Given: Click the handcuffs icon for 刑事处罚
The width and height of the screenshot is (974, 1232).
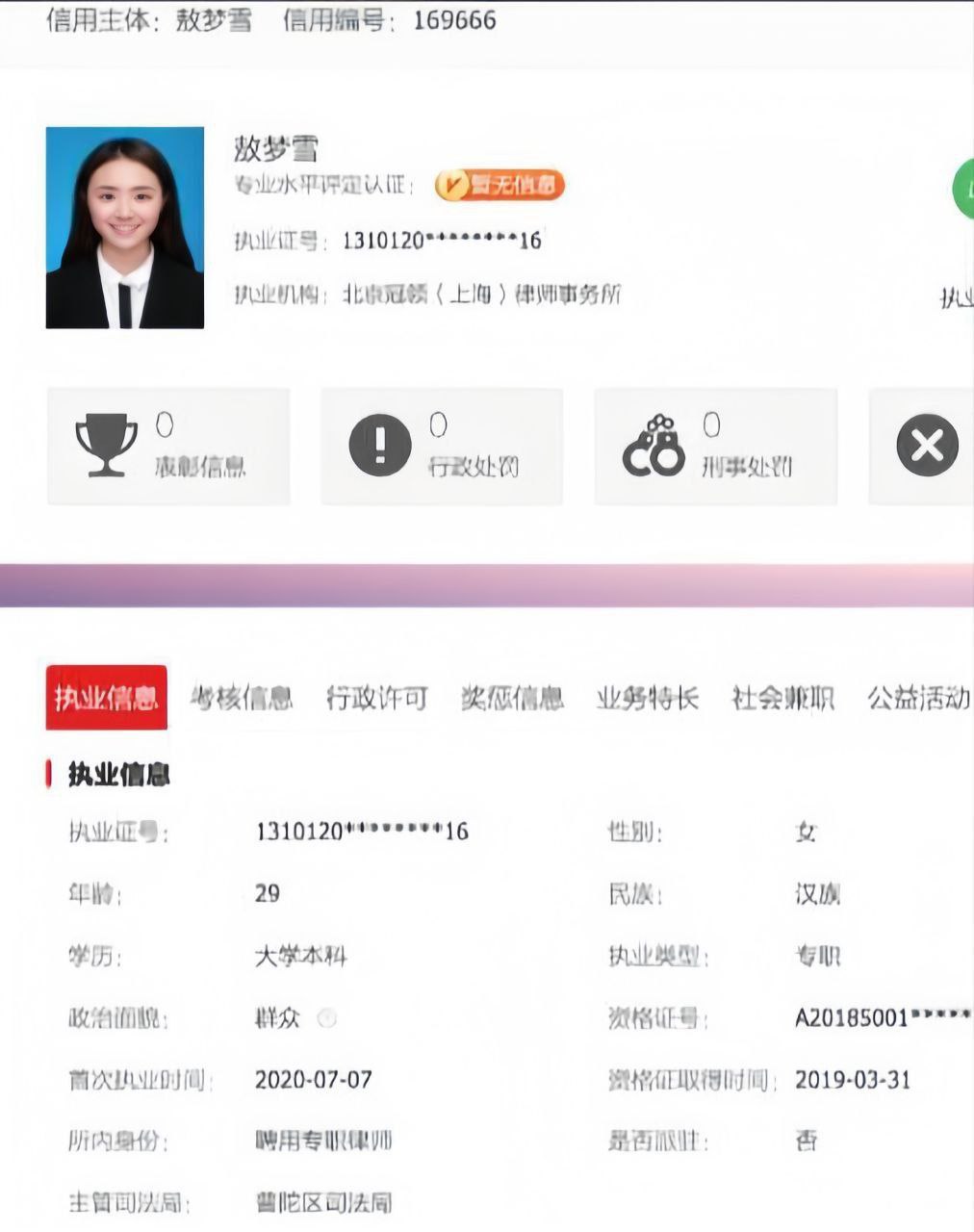Looking at the screenshot, I should coord(654,447).
